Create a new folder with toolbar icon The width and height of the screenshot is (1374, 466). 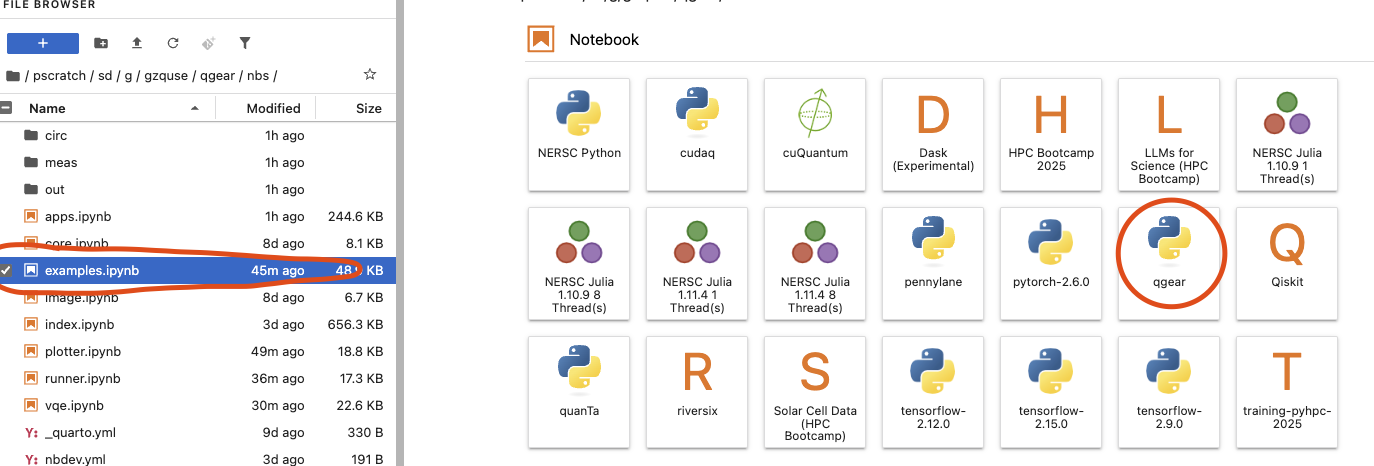coord(101,43)
